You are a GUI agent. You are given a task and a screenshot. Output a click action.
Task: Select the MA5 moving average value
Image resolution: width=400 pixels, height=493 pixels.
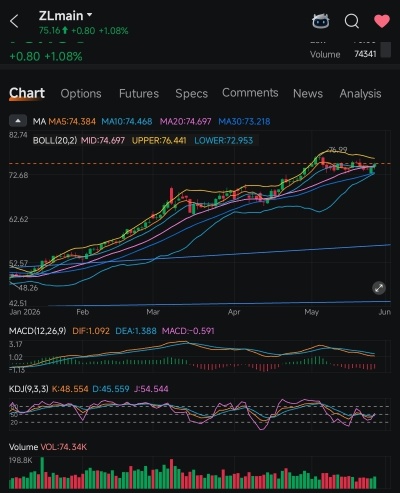[72, 121]
